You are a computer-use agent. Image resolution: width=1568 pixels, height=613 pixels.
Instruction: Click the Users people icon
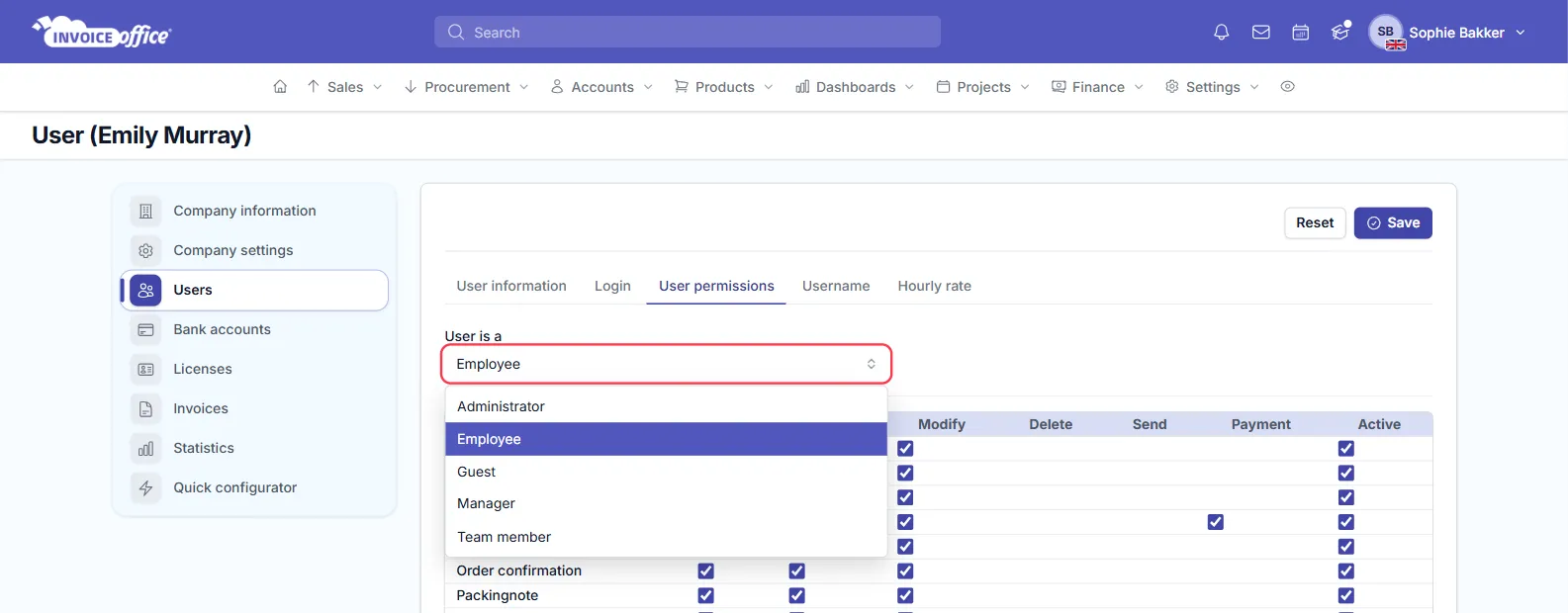coord(145,290)
